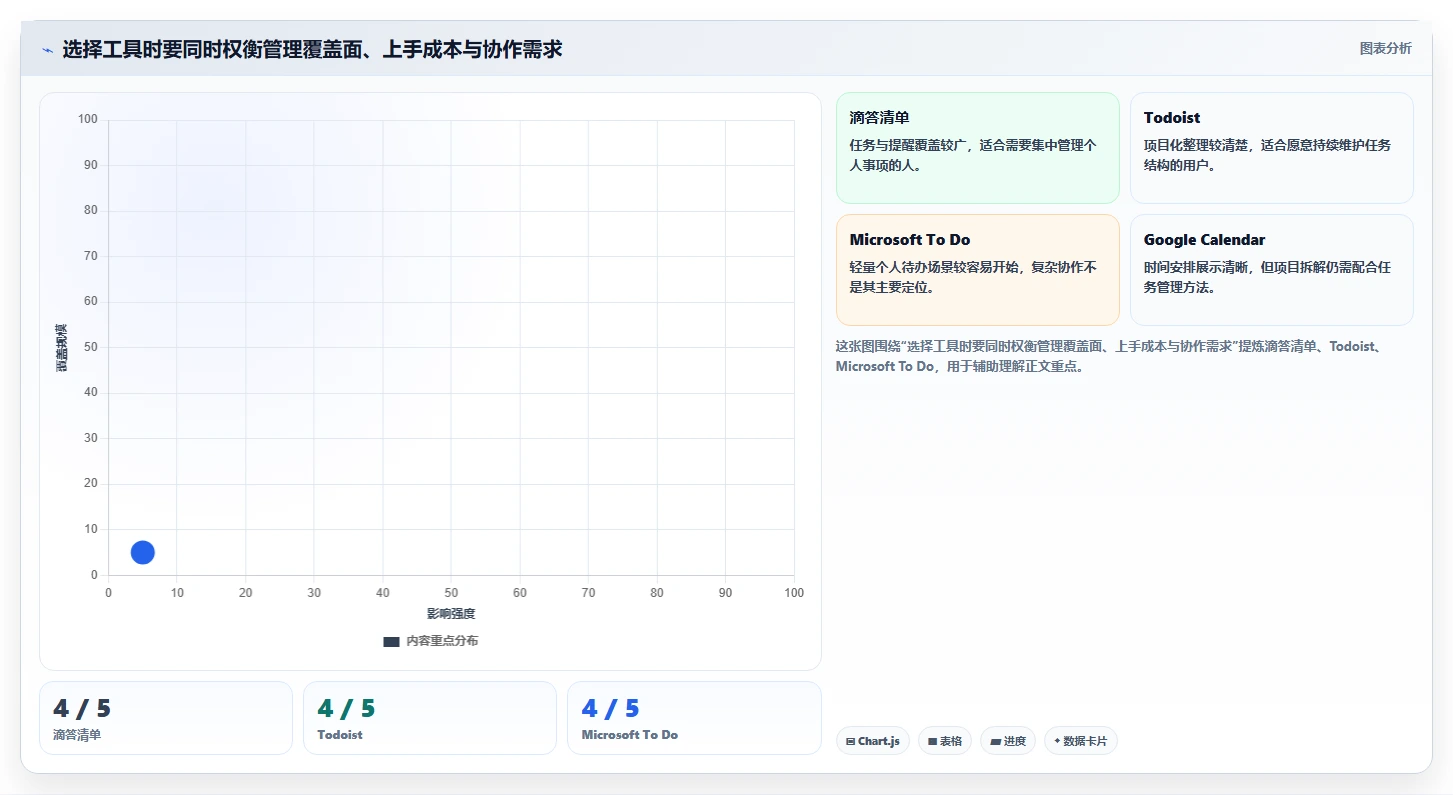Click the Todoist label under the green score

pos(340,735)
